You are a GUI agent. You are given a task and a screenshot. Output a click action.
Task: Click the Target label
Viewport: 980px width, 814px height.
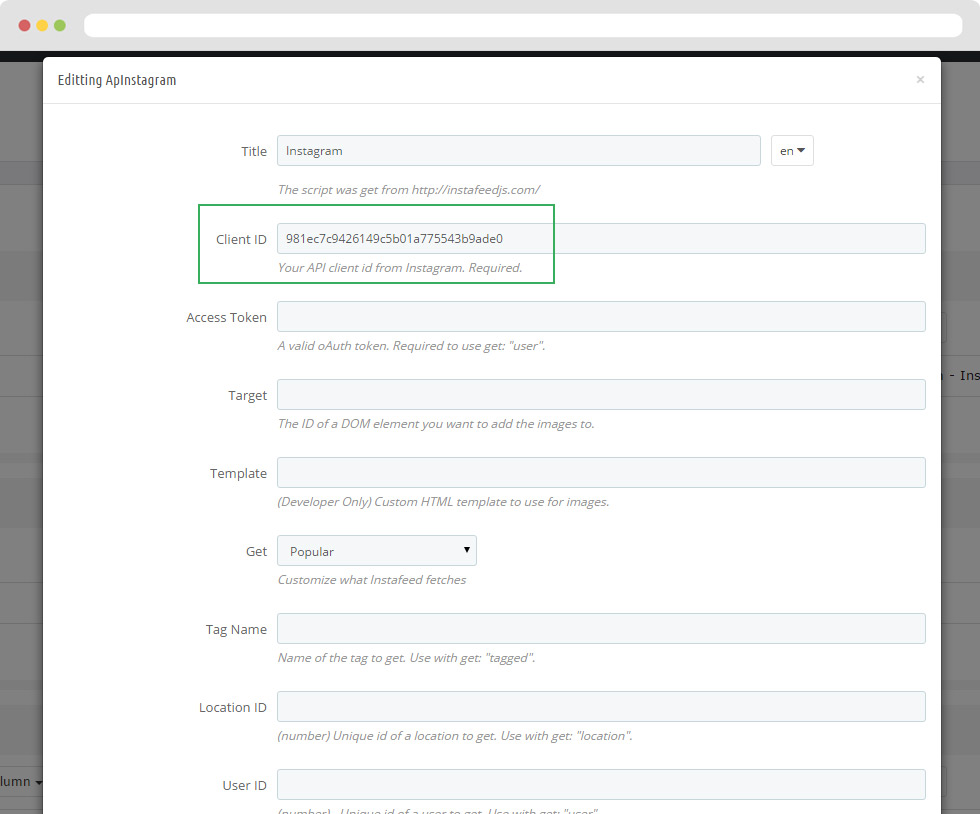click(x=248, y=396)
